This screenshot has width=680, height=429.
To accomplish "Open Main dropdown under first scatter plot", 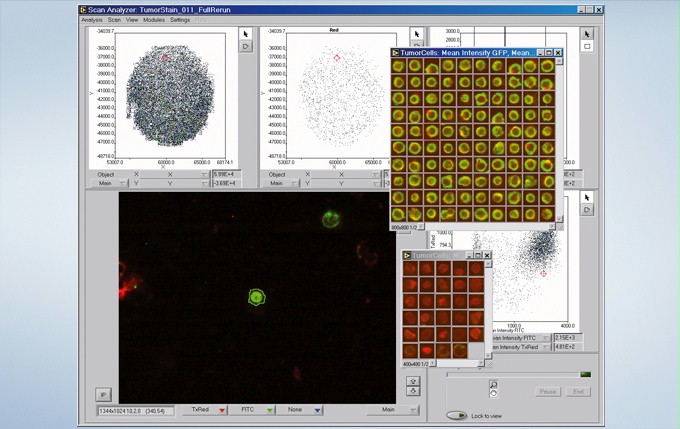I will coord(109,183).
